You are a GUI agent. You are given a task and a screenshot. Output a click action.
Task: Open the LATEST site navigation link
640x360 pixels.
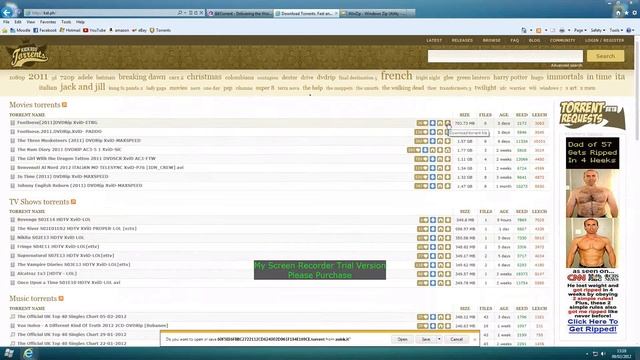434,40
